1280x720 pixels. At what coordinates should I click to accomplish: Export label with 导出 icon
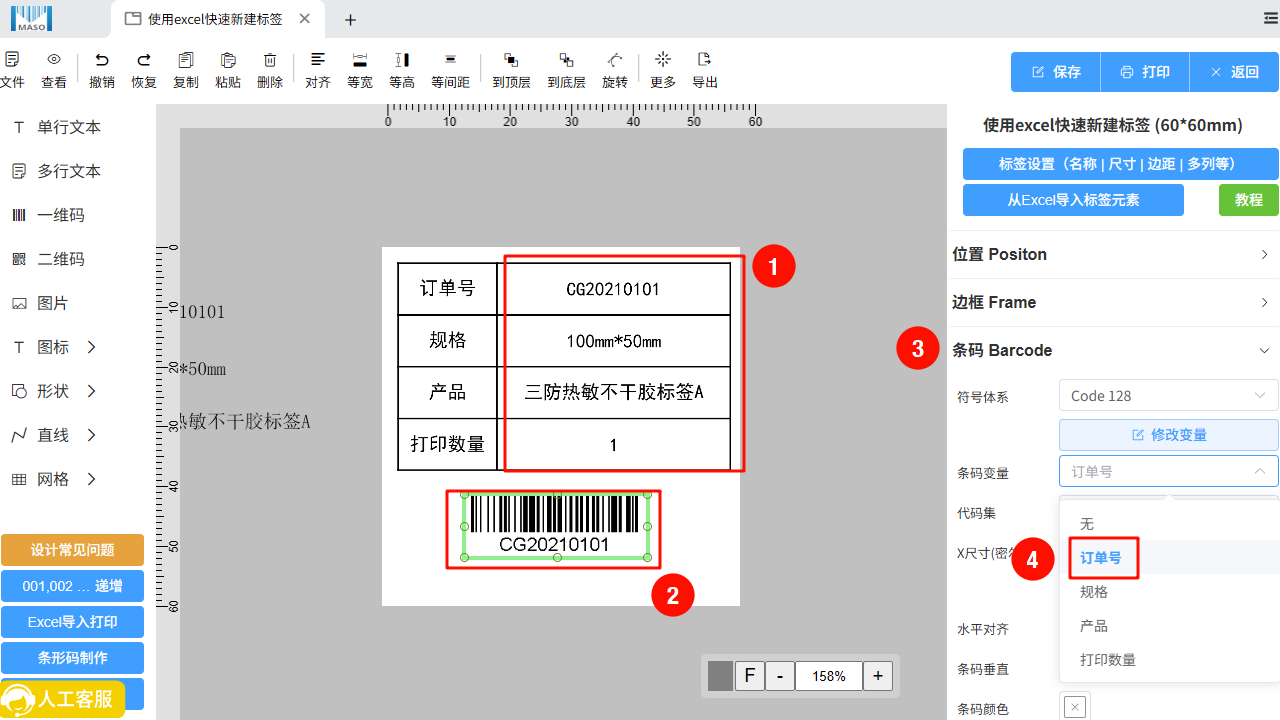pyautogui.click(x=705, y=60)
